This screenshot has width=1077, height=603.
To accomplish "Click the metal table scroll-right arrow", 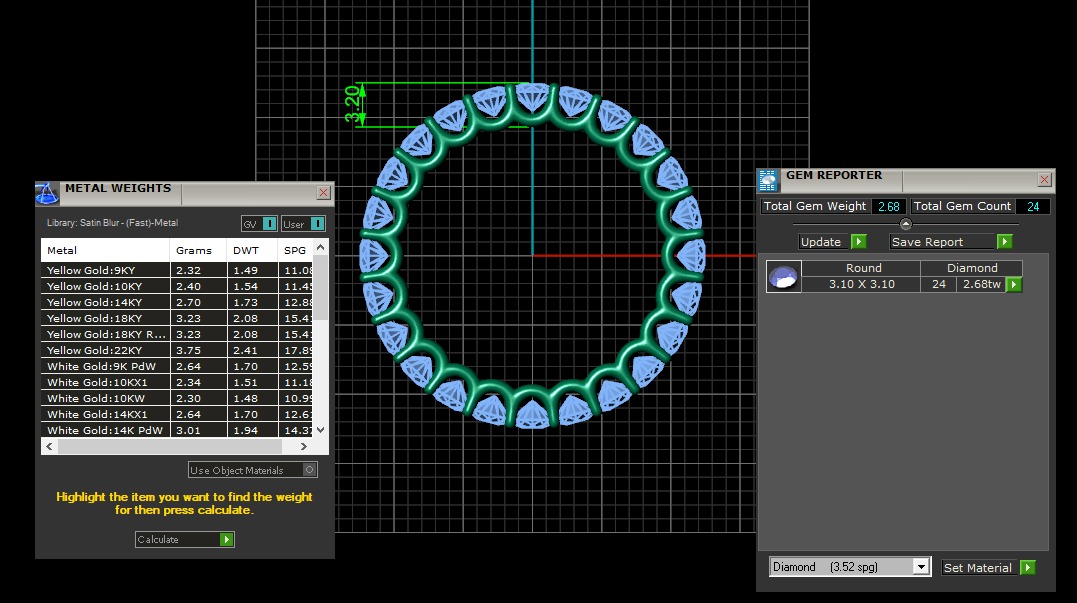I will 304,446.
